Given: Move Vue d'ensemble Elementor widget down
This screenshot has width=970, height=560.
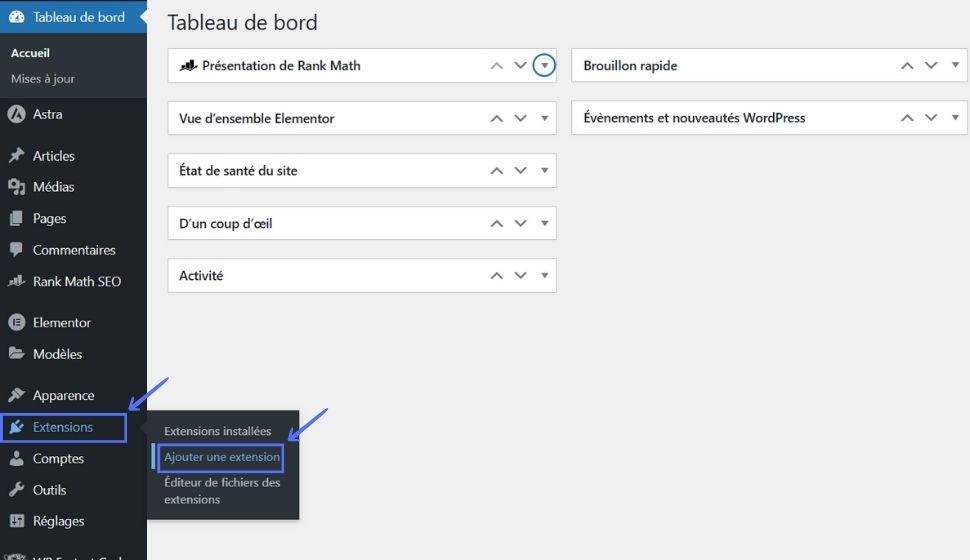Looking at the screenshot, I should 520,118.
